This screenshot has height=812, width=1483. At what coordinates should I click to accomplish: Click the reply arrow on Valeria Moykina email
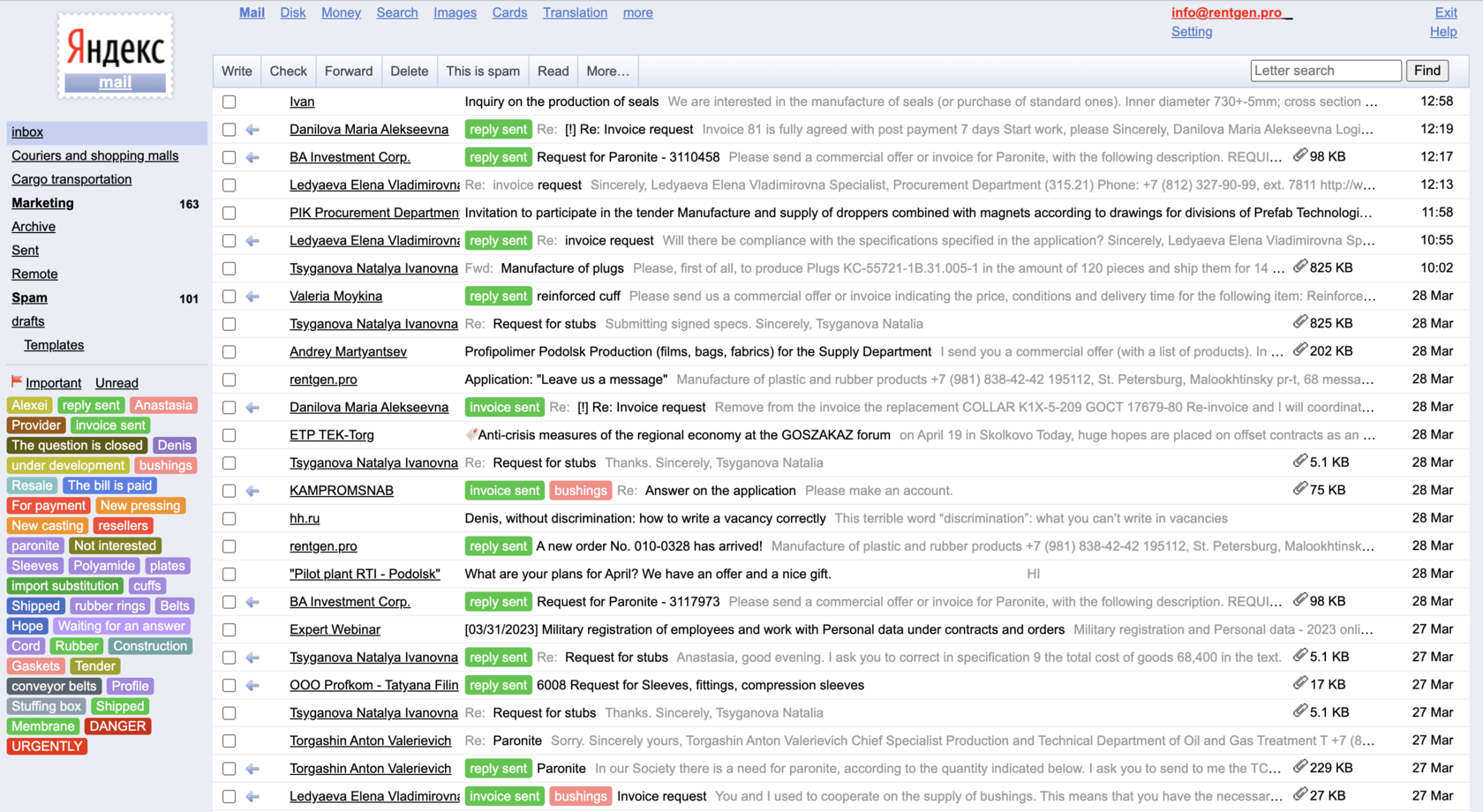pyautogui.click(x=252, y=297)
